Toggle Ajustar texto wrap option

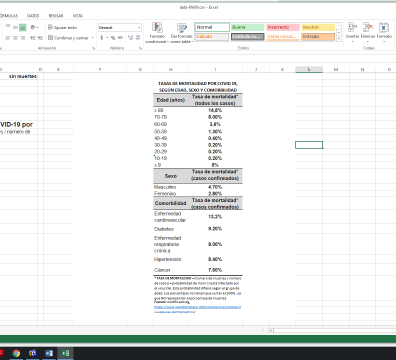[62, 27]
